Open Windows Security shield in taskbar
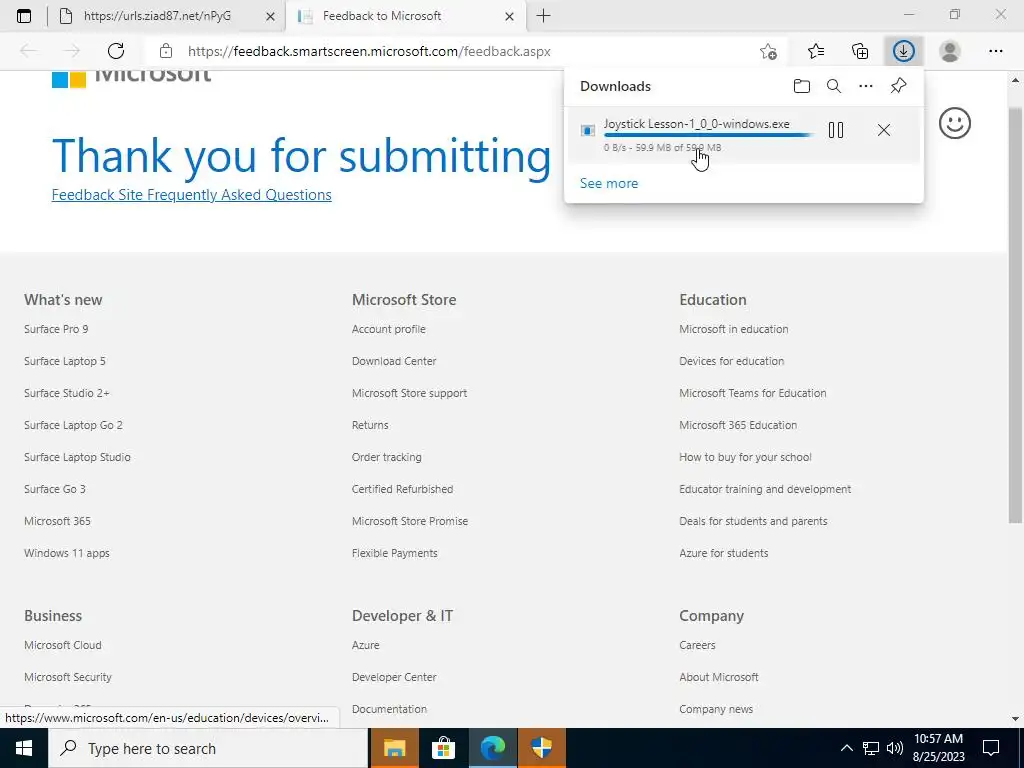The image size is (1024, 768). coord(541,748)
